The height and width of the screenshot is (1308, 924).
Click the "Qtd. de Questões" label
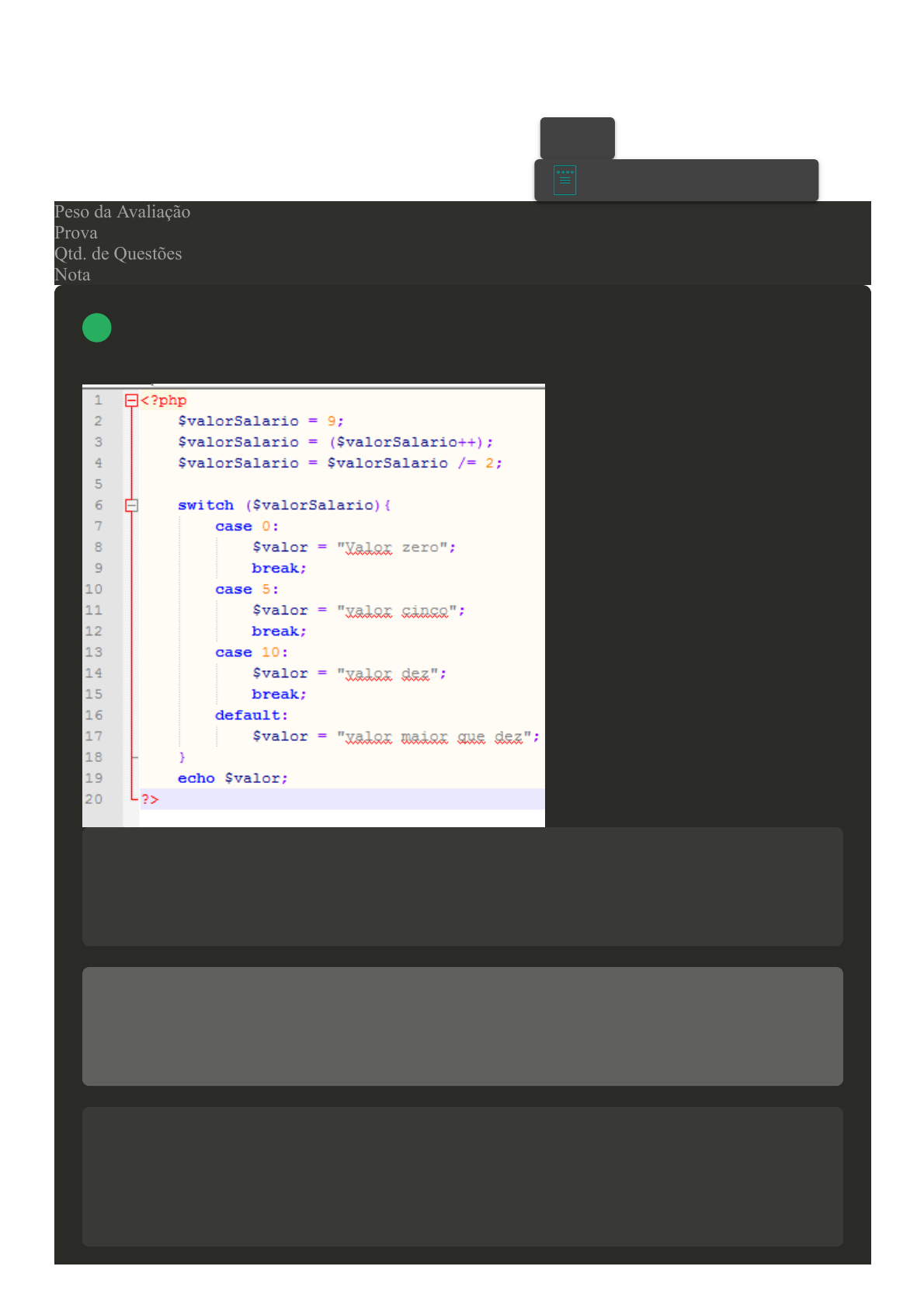click(x=118, y=254)
